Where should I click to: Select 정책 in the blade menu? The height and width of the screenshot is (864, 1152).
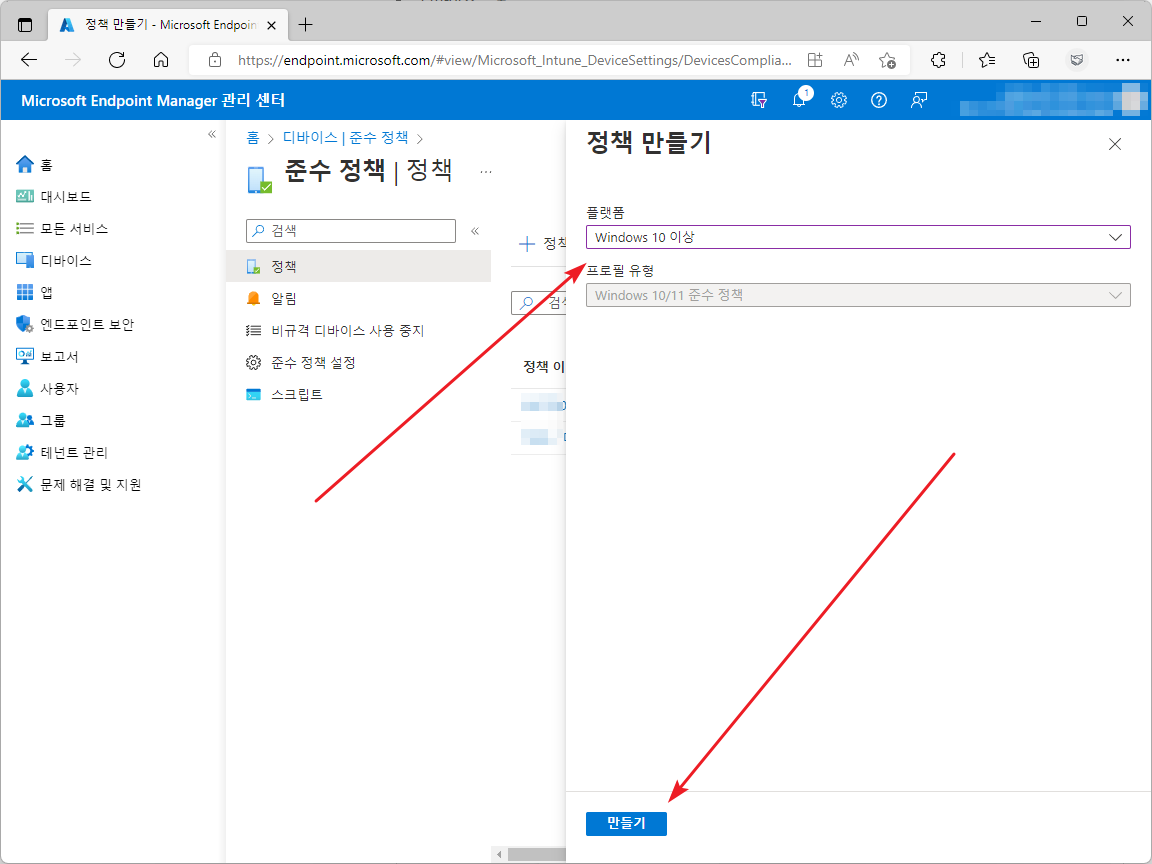[x=359, y=266]
